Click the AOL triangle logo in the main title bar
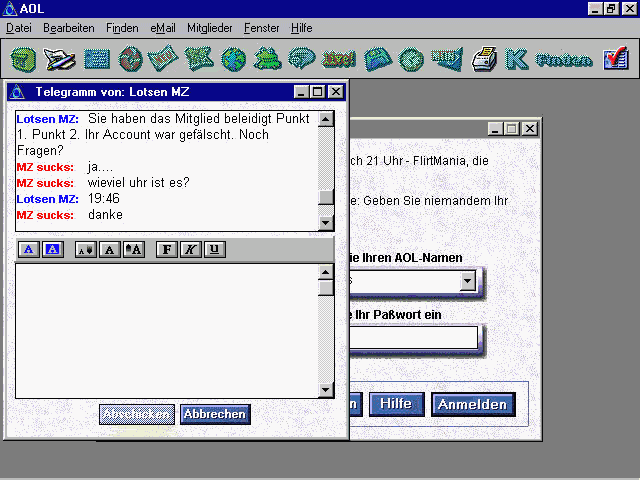The image size is (640, 480). (10, 9)
